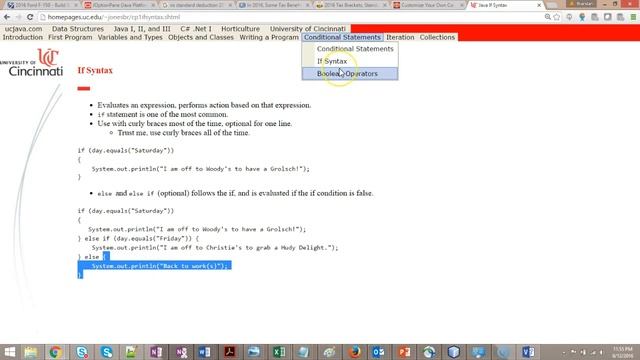Reload the page with the refresh icon

pyautogui.click(x=30, y=17)
